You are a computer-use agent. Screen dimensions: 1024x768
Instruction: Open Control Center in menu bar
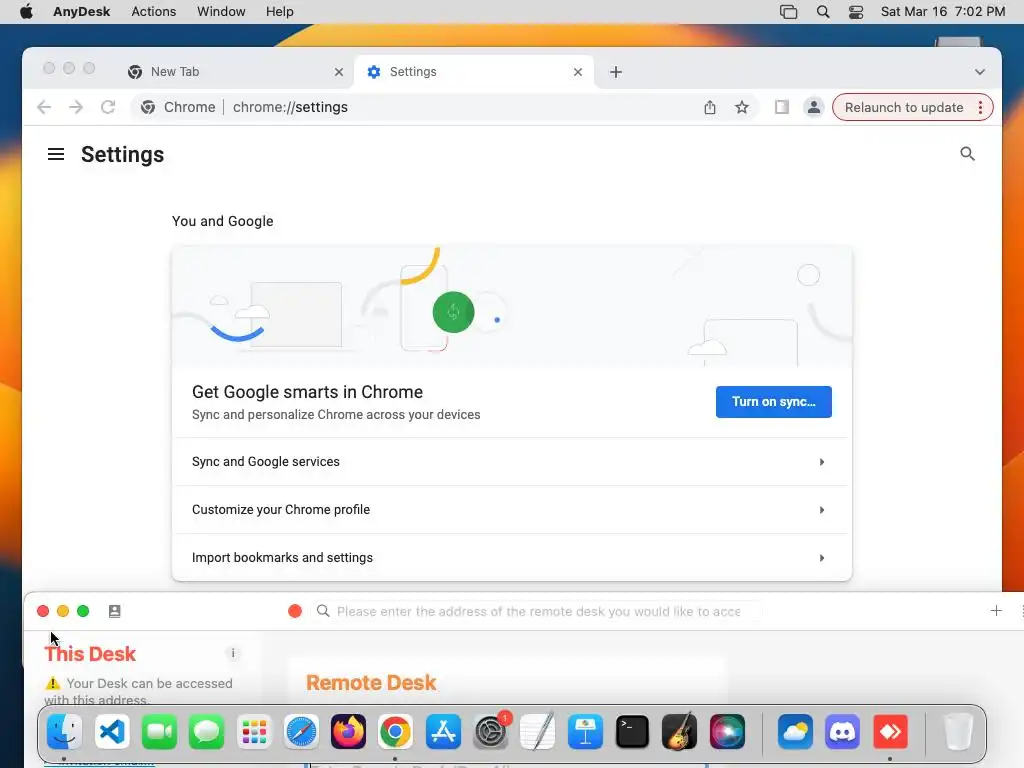point(856,12)
